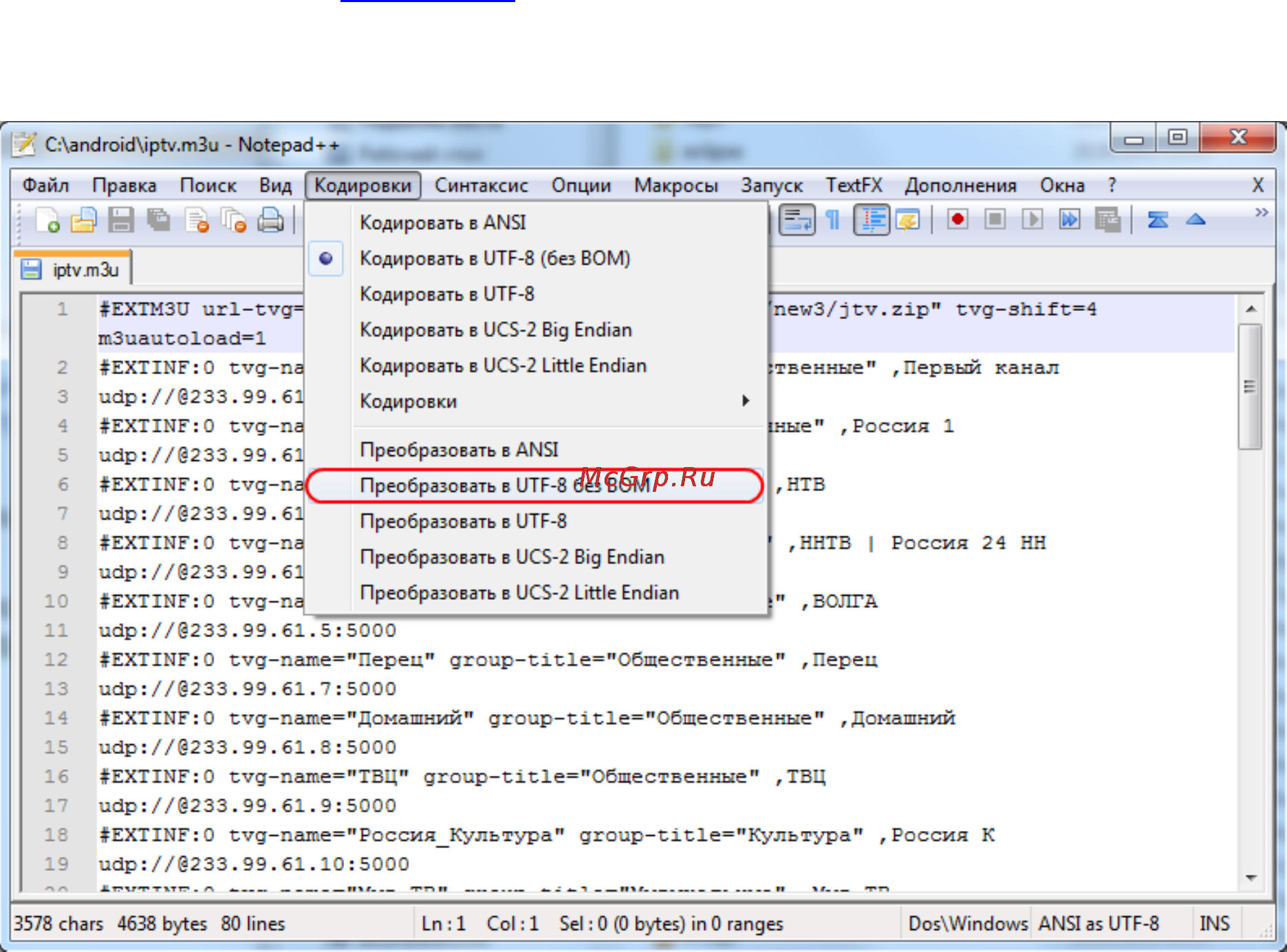Open the Правка menu
This screenshot has height=952, width=1287.
[x=124, y=185]
